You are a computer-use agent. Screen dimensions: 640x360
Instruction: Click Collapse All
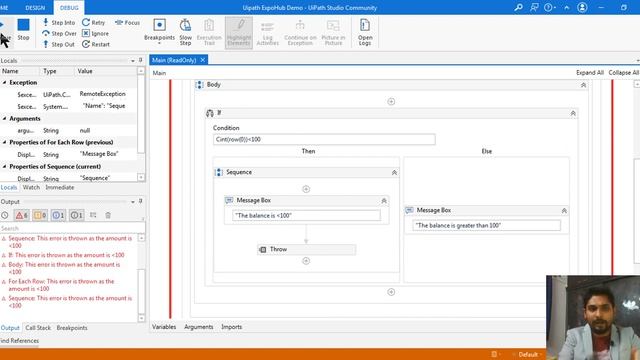pyautogui.click(x=623, y=72)
